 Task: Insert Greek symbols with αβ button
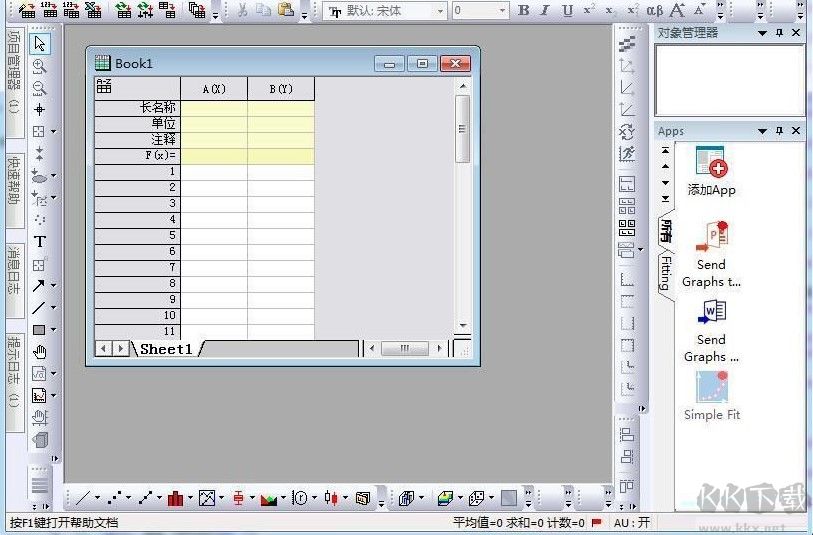pos(655,10)
